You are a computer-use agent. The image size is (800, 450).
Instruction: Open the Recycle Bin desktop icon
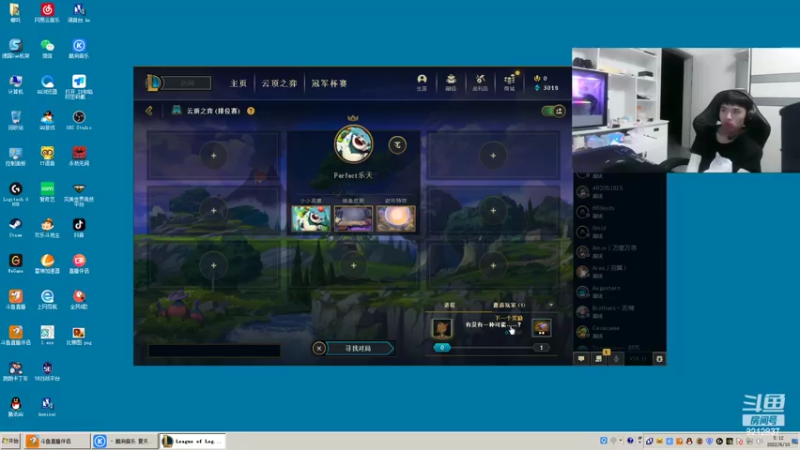(15, 120)
